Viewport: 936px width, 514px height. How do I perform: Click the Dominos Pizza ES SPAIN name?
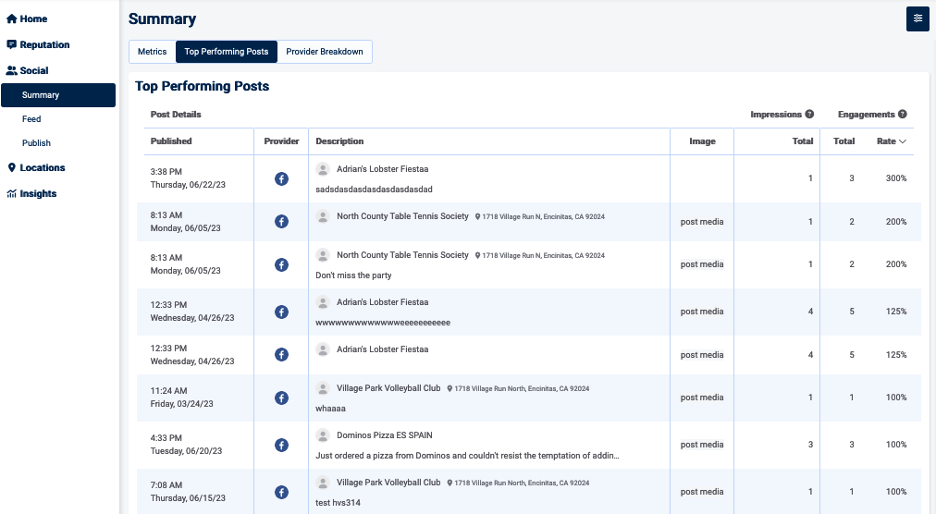coord(384,435)
